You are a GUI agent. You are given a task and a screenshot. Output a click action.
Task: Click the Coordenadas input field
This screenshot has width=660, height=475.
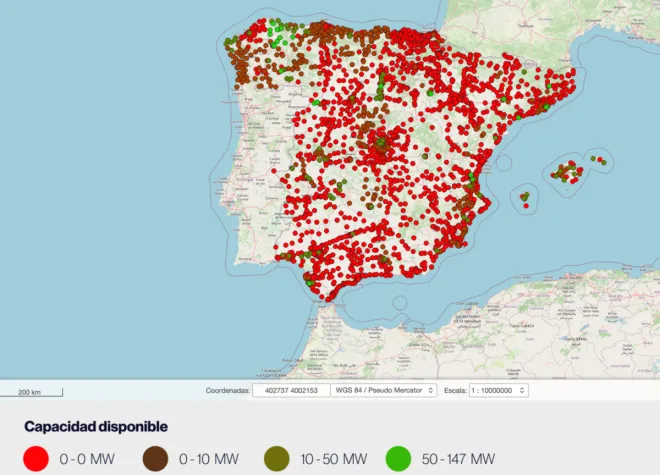coord(290,390)
